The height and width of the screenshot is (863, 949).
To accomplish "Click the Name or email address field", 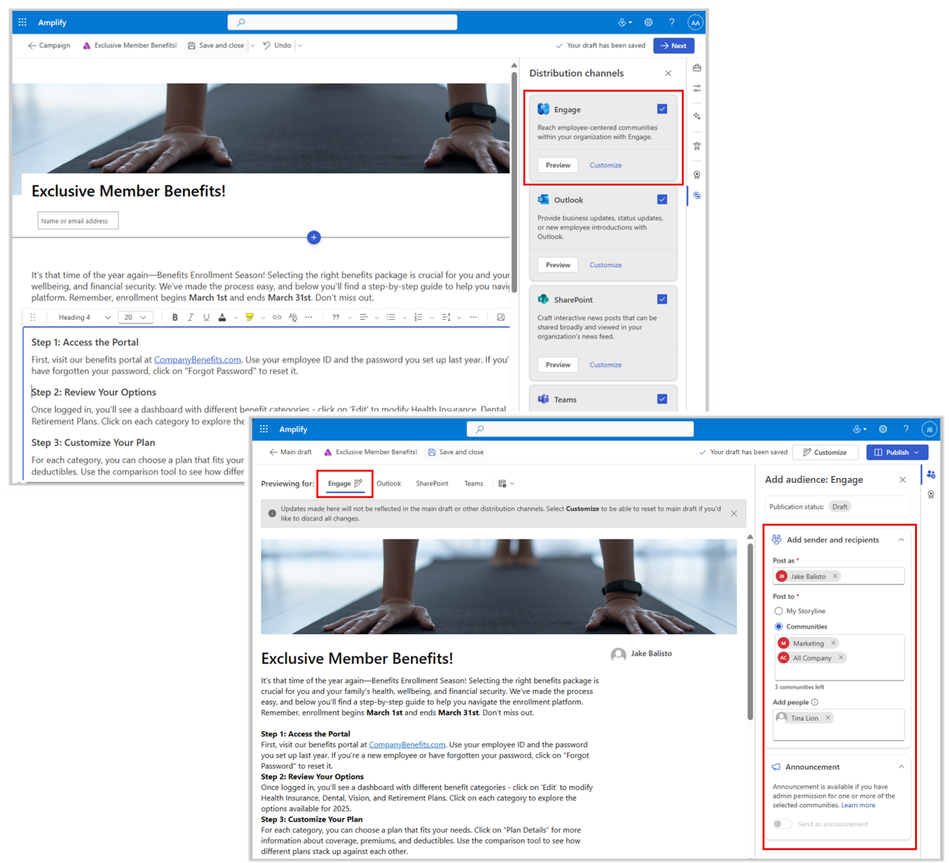I will pyautogui.click(x=78, y=221).
